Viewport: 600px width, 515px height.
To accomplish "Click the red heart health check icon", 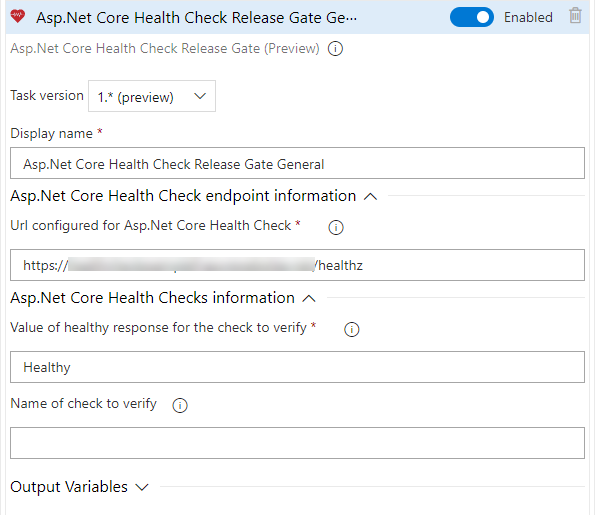I will click(18, 16).
